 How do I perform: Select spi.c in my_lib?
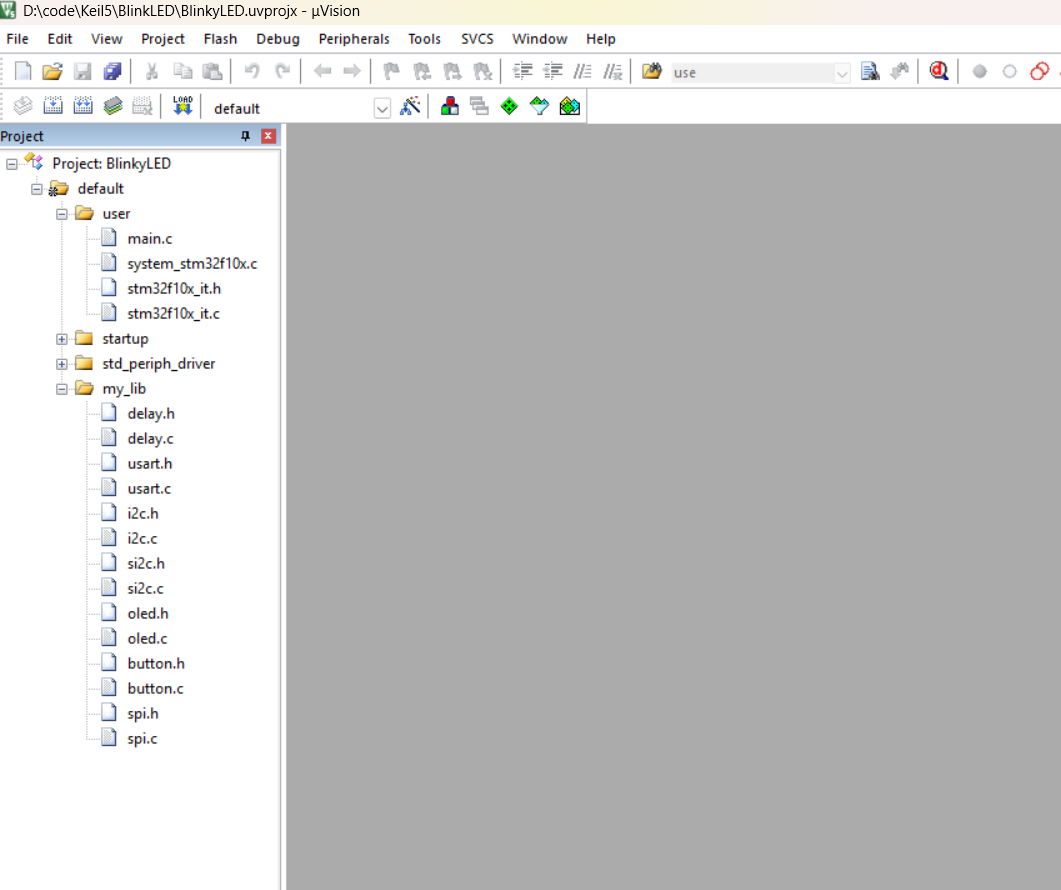(142, 739)
